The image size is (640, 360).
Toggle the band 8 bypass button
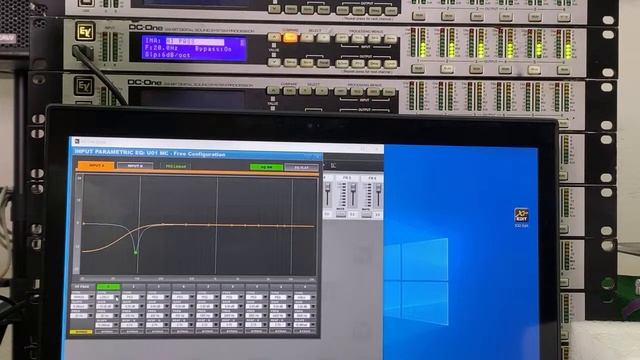point(280,332)
